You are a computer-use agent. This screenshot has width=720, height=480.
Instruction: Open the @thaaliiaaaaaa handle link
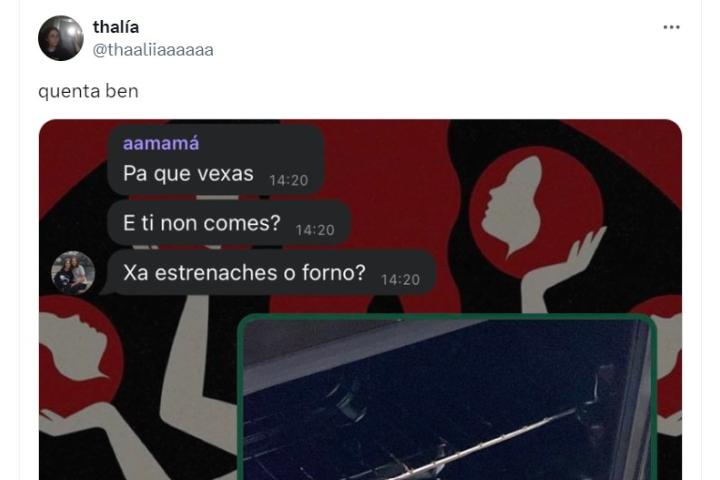click(x=153, y=50)
